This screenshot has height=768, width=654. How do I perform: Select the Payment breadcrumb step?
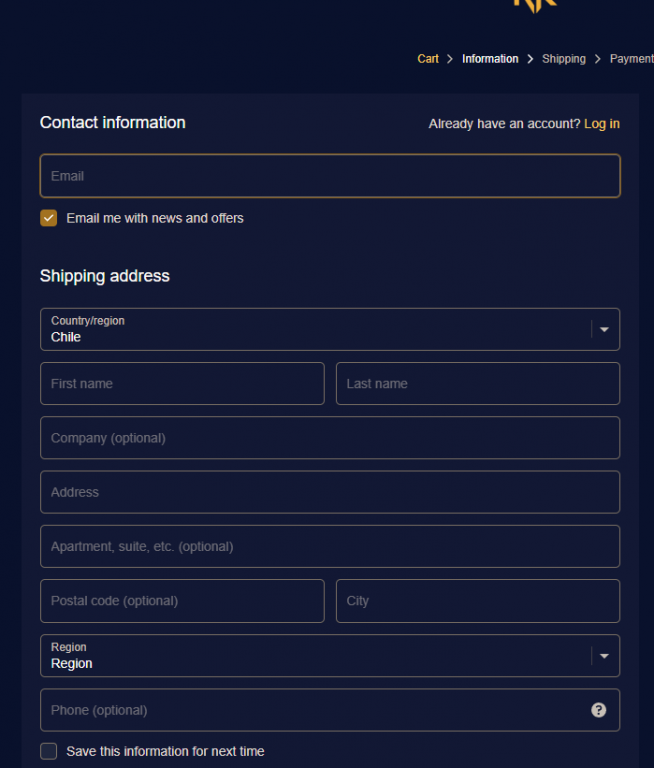(x=631, y=59)
